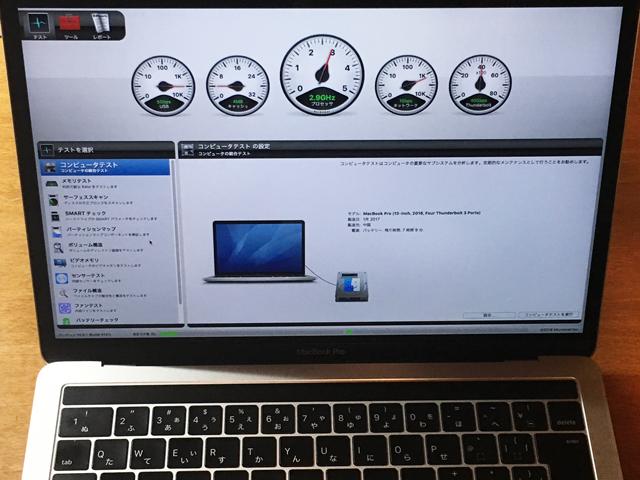Click the コンピュータテストを実行 run button

click(x=549, y=315)
